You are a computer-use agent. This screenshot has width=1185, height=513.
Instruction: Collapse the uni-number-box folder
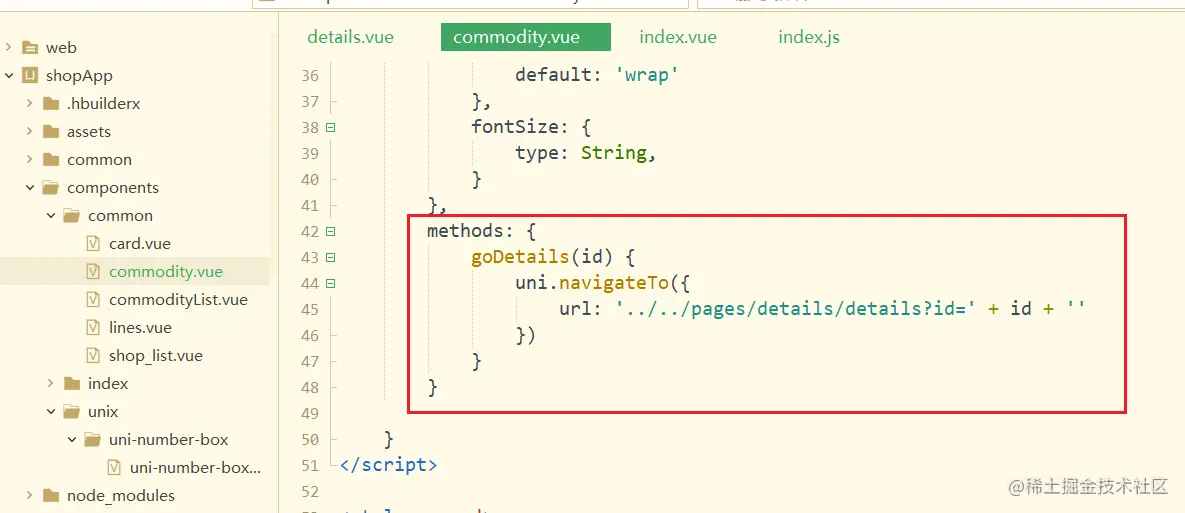(72, 440)
